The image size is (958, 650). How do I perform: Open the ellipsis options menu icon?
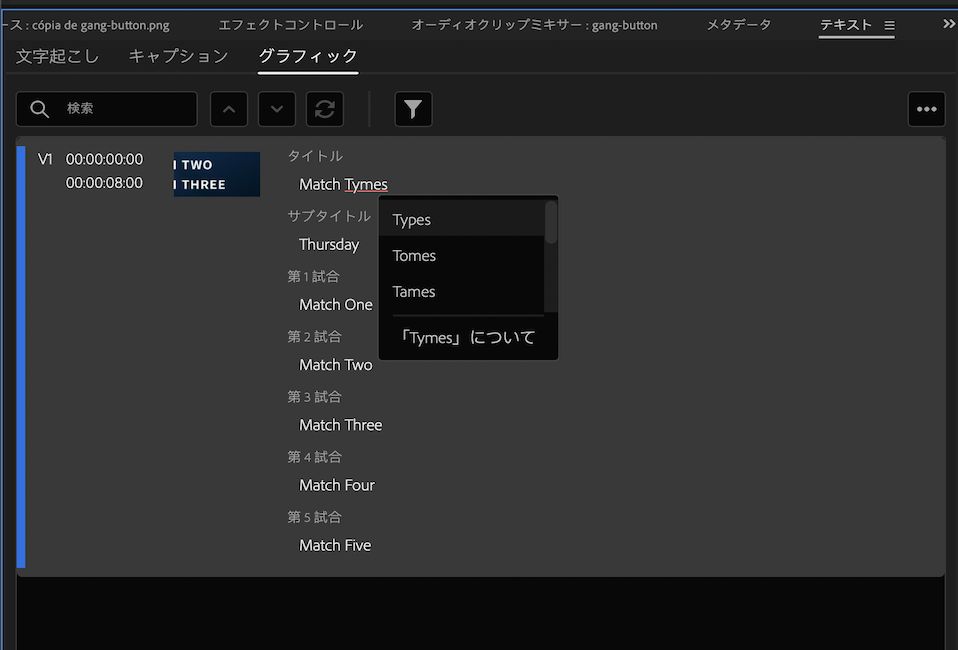tap(926, 109)
